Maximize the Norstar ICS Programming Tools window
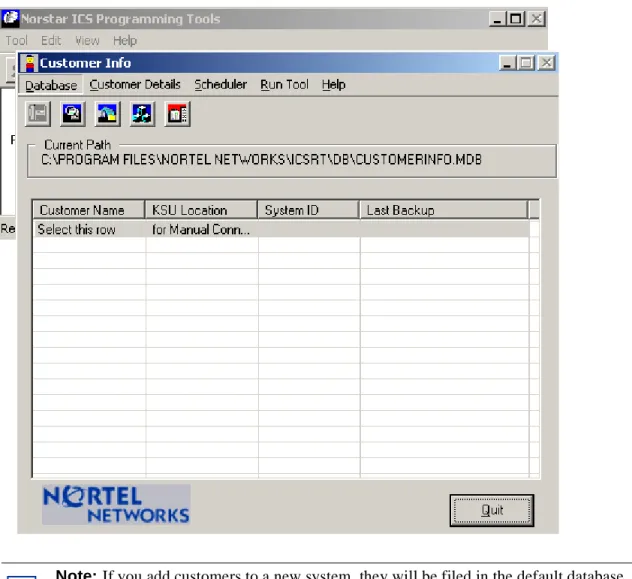Viewport: 632px width, 579px height. 516,19
